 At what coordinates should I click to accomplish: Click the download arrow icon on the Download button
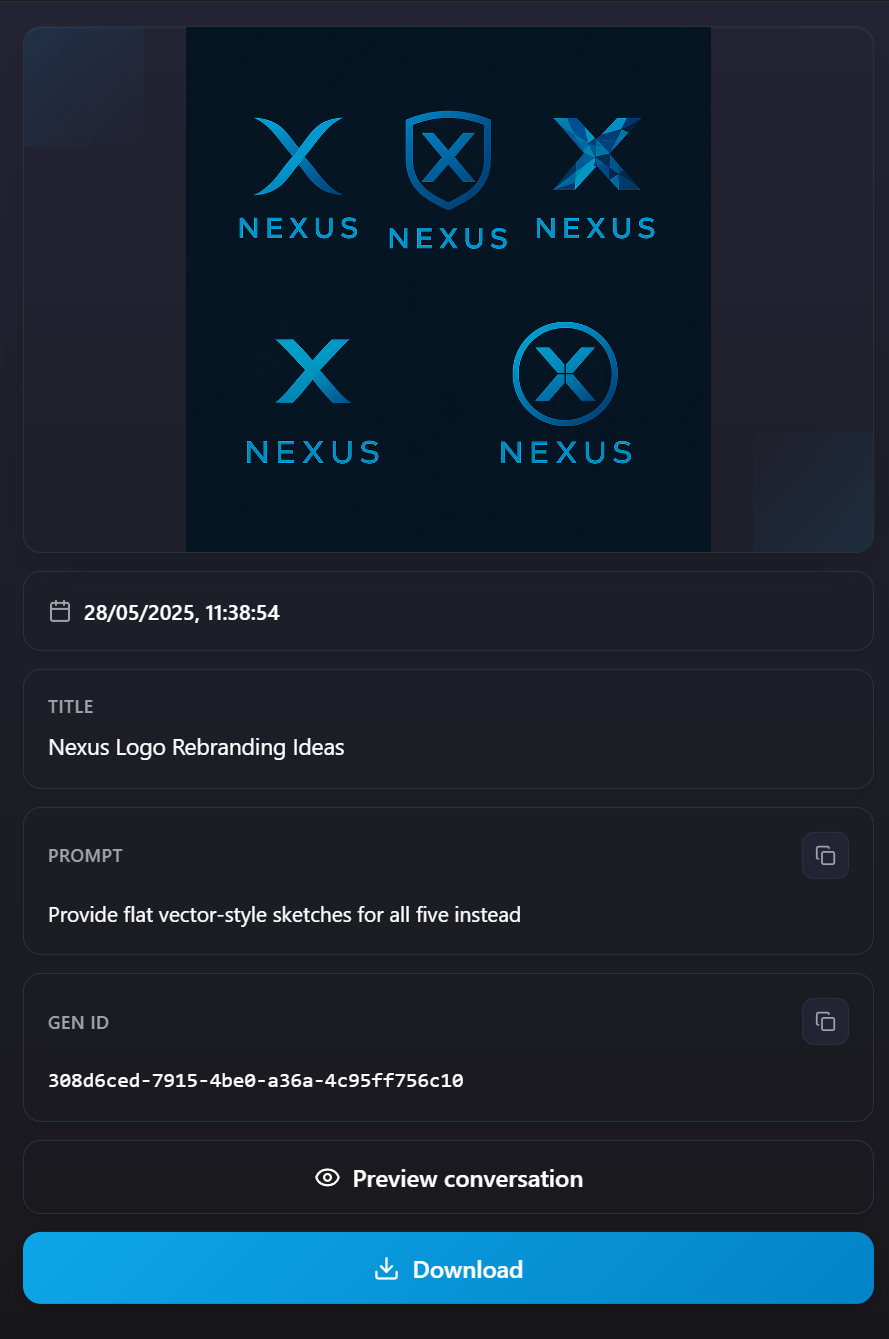tap(386, 1268)
